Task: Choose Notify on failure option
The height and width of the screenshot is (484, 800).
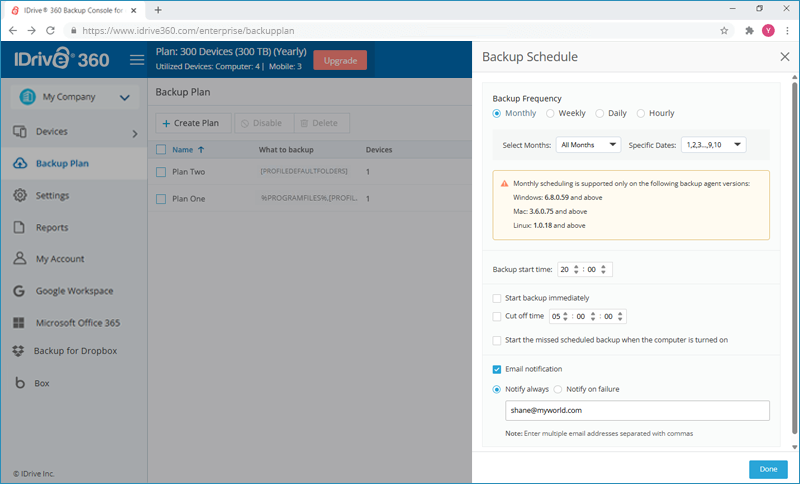Action: 559,389
